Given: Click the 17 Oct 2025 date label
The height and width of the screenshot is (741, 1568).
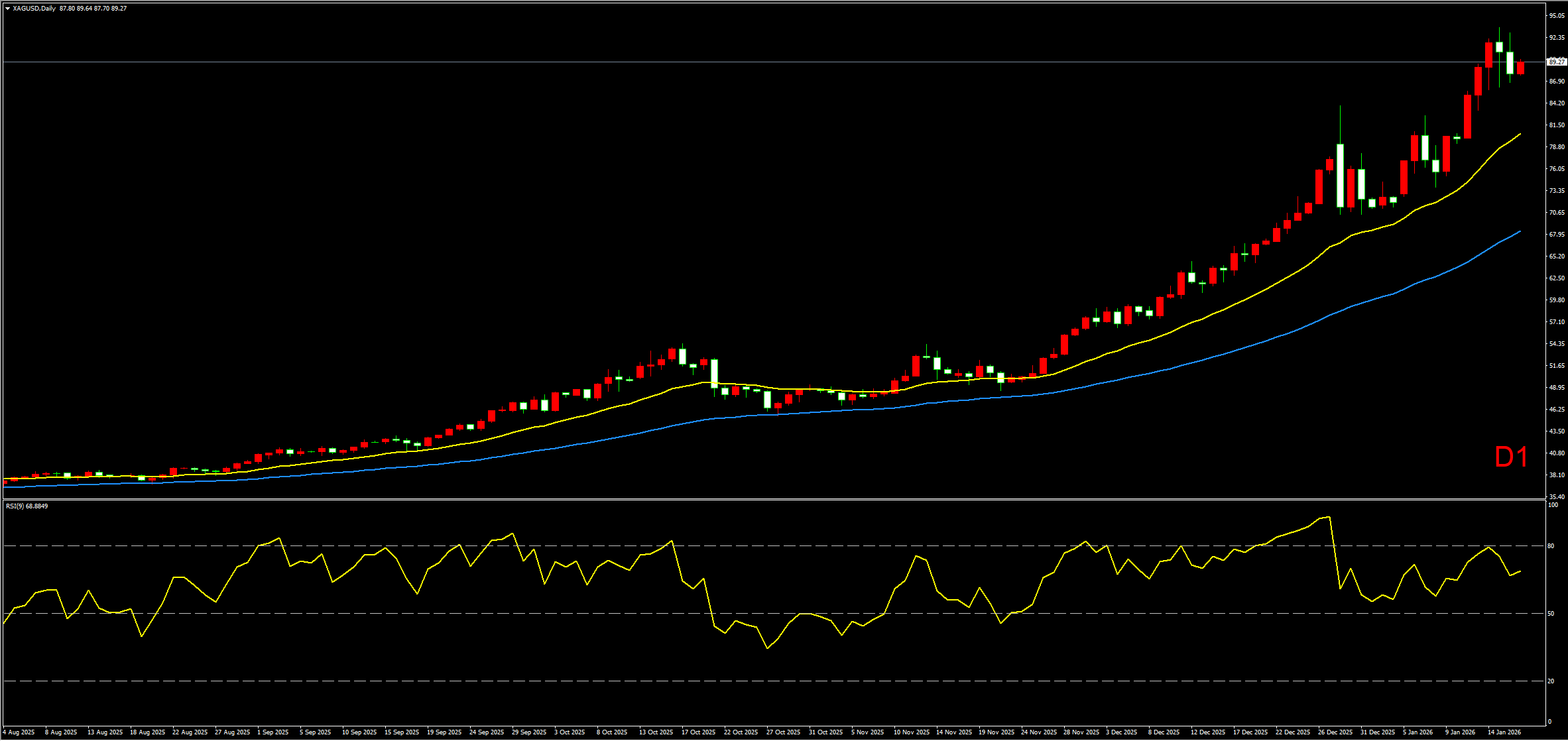Looking at the screenshot, I should pos(698,732).
